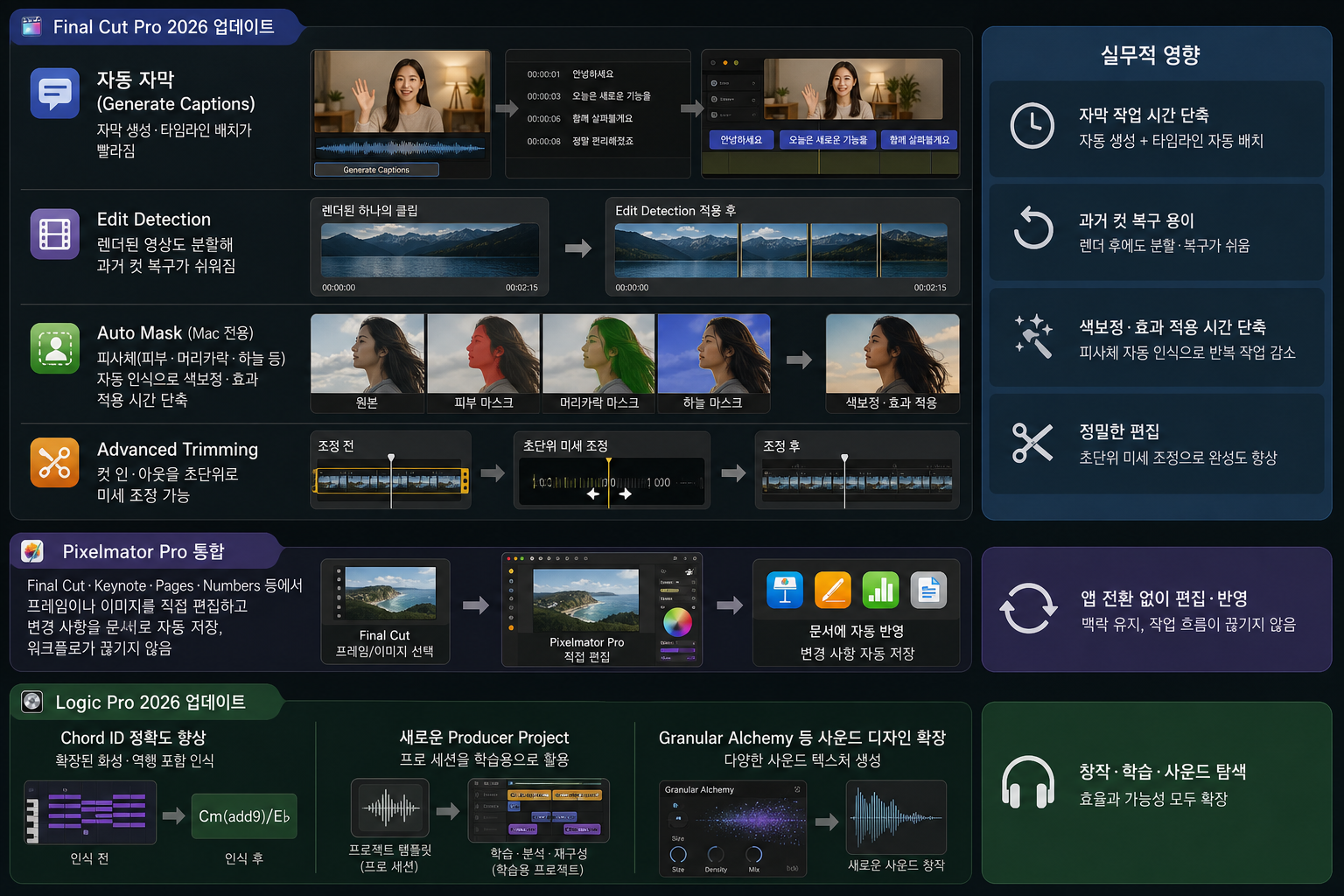1344x896 pixels.
Task: Click the Advanced Trimming heading
Action: (x=178, y=450)
